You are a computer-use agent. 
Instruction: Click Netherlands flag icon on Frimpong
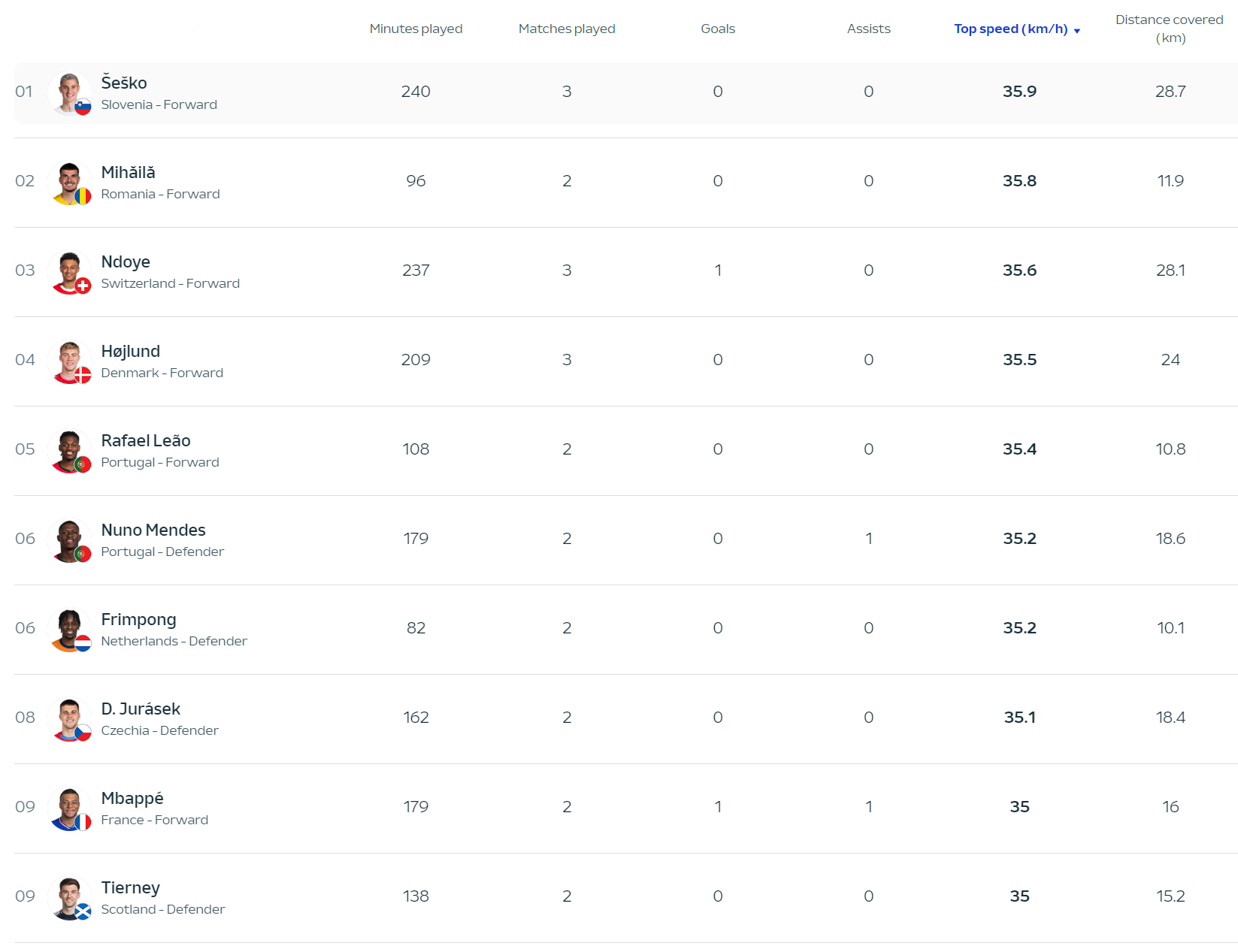click(83, 643)
